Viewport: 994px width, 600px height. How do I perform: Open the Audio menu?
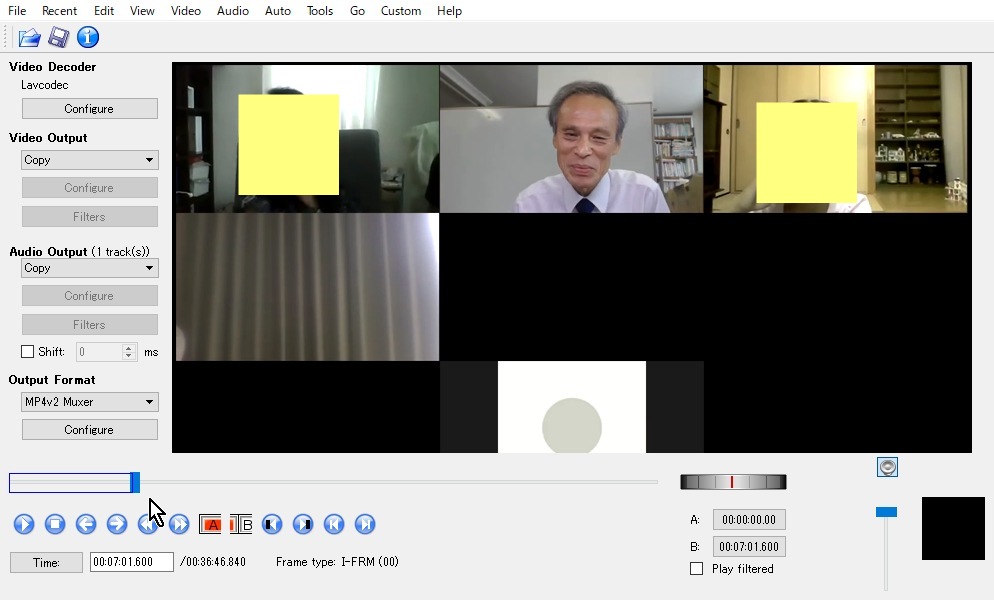tap(233, 11)
